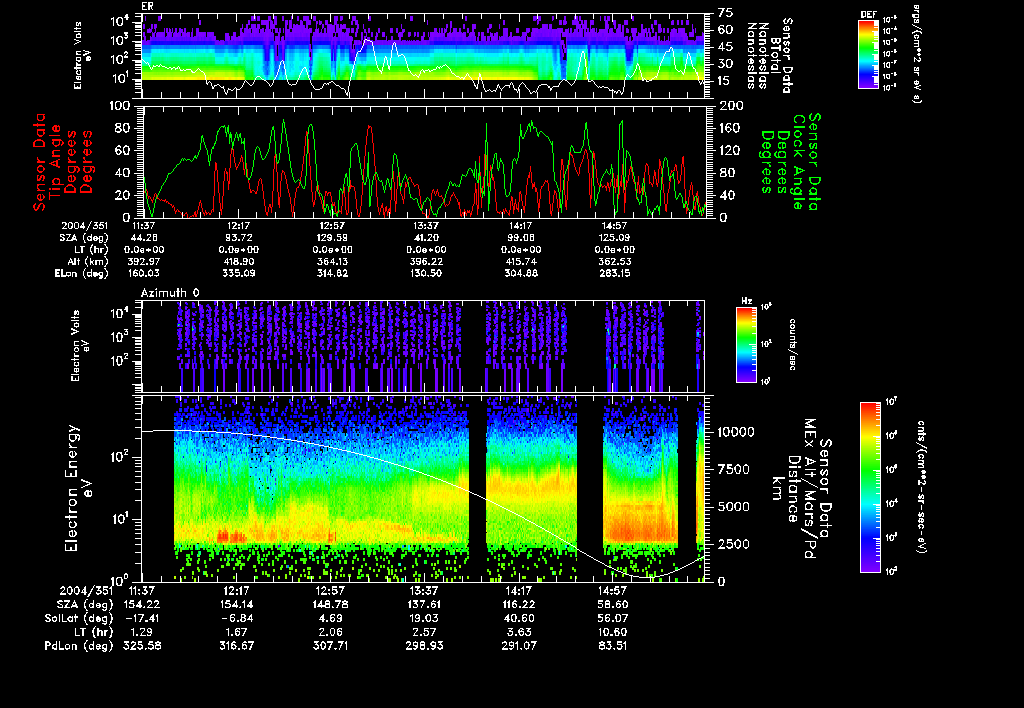1024x708 pixels.
Task: Click the Hz counts/sec color bar
Action: pyautogui.click(x=746, y=345)
